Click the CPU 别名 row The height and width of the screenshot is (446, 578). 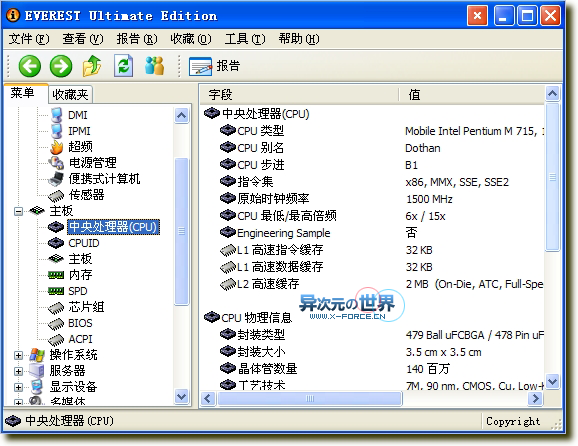pyautogui.click(x=372, y=148)
